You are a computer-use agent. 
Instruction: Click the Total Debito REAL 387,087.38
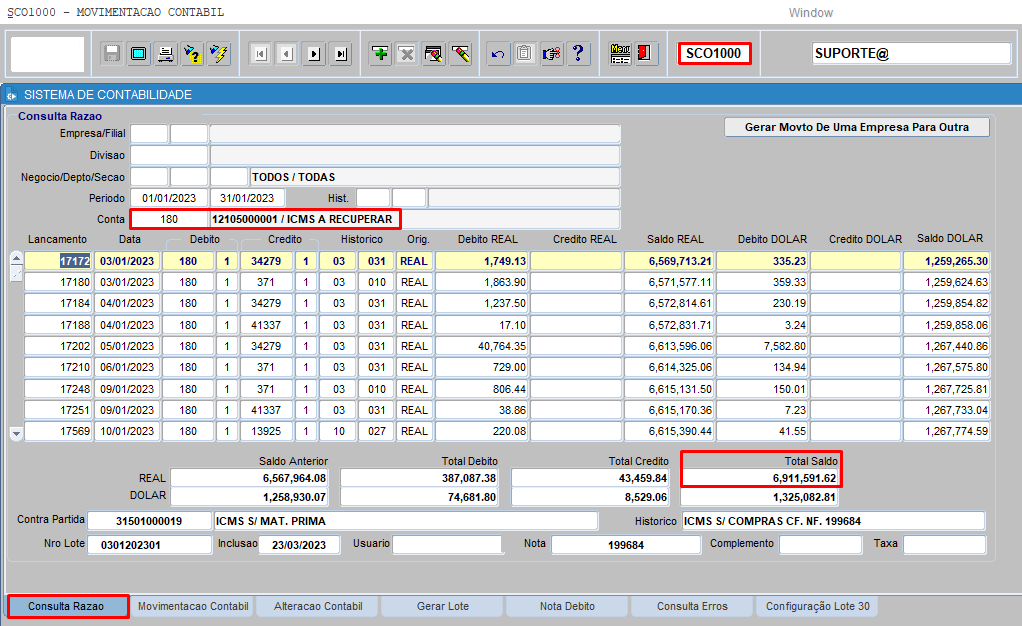click(418, 478)
